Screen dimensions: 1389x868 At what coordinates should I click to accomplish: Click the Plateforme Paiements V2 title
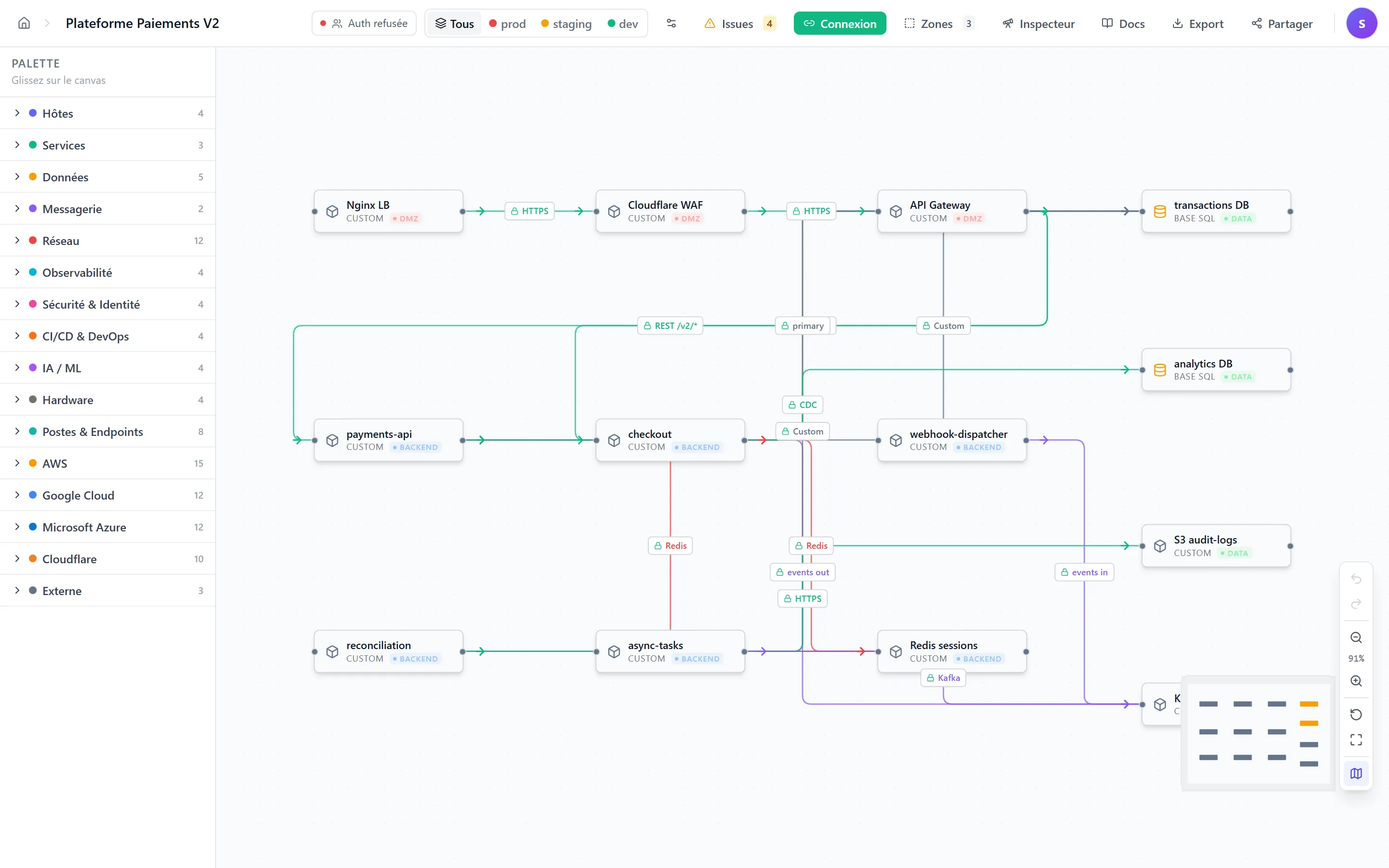(142, 23)
